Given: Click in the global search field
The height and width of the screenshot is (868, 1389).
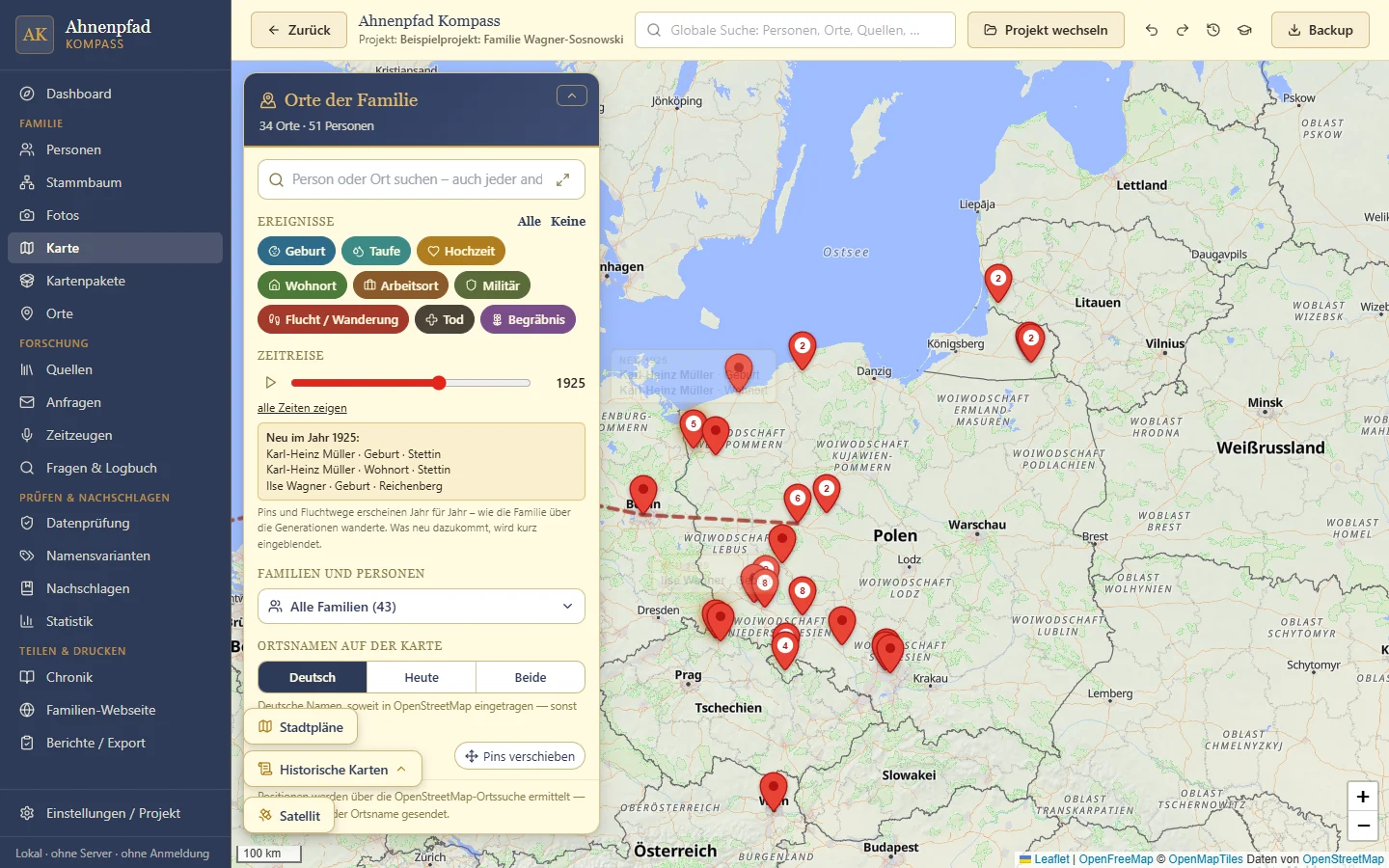Looking at the screenshot, I should [x=795, y=30].
